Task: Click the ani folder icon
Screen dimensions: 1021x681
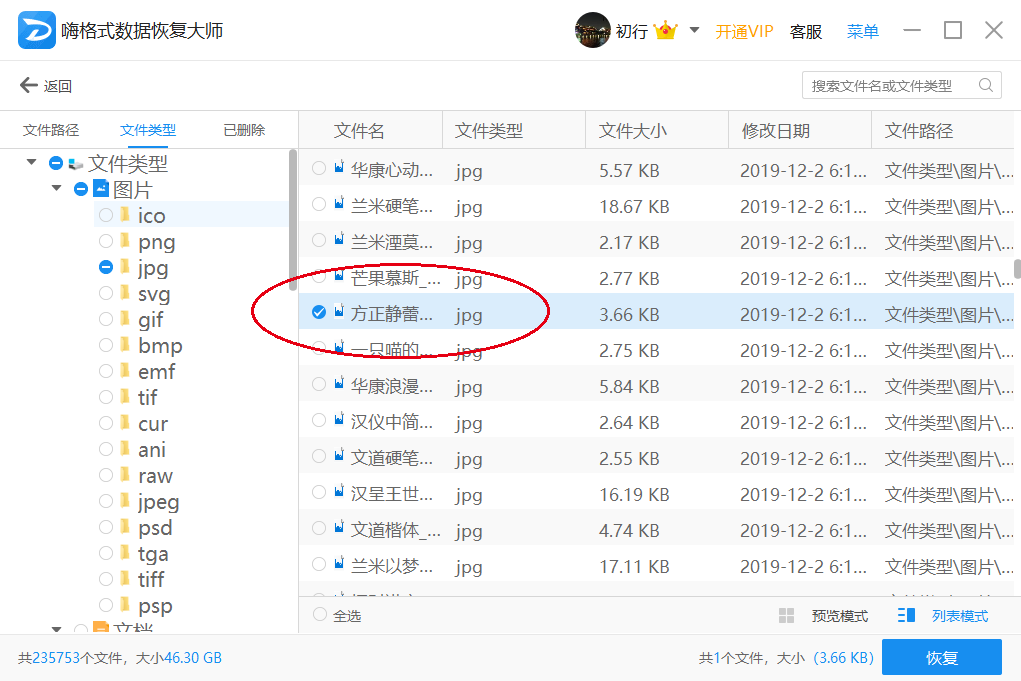Action: click(x=125, y=448)
